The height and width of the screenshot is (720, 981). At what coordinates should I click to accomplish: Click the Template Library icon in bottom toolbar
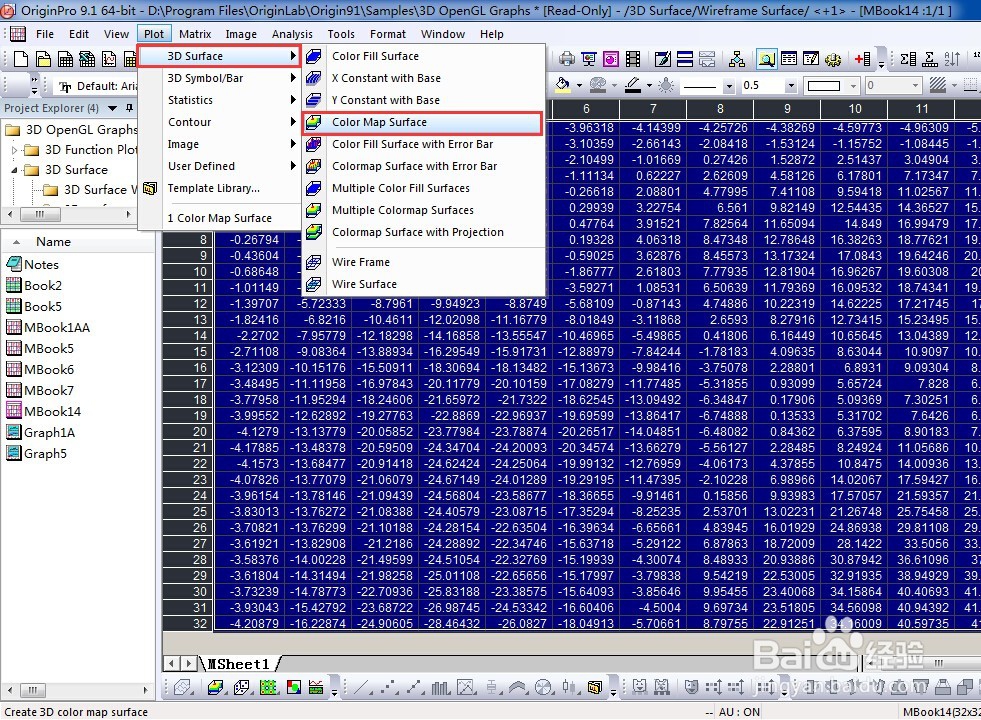(594, 687)
